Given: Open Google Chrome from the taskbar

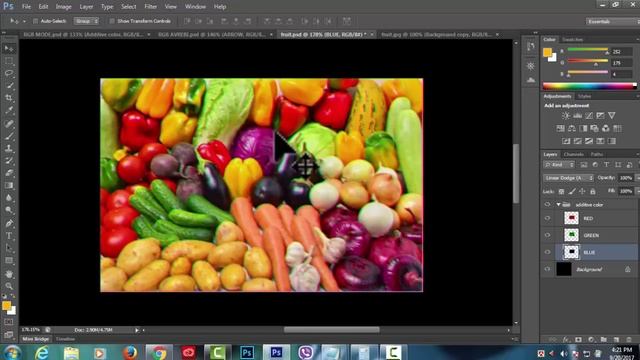Looking at the screenshot, I should (x=160, y=352).
